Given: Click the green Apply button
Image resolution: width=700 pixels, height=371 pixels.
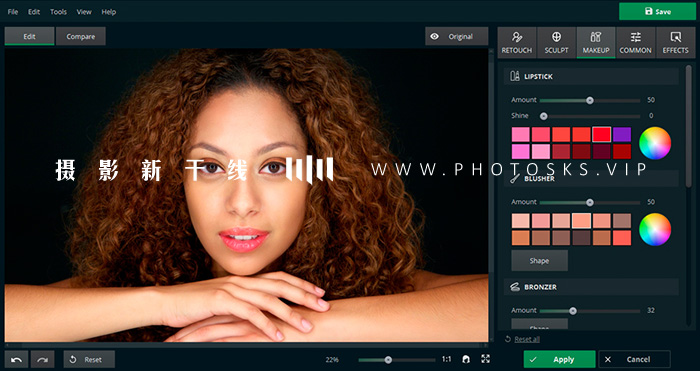Looking at the screenshot, I should coord(559,359).
